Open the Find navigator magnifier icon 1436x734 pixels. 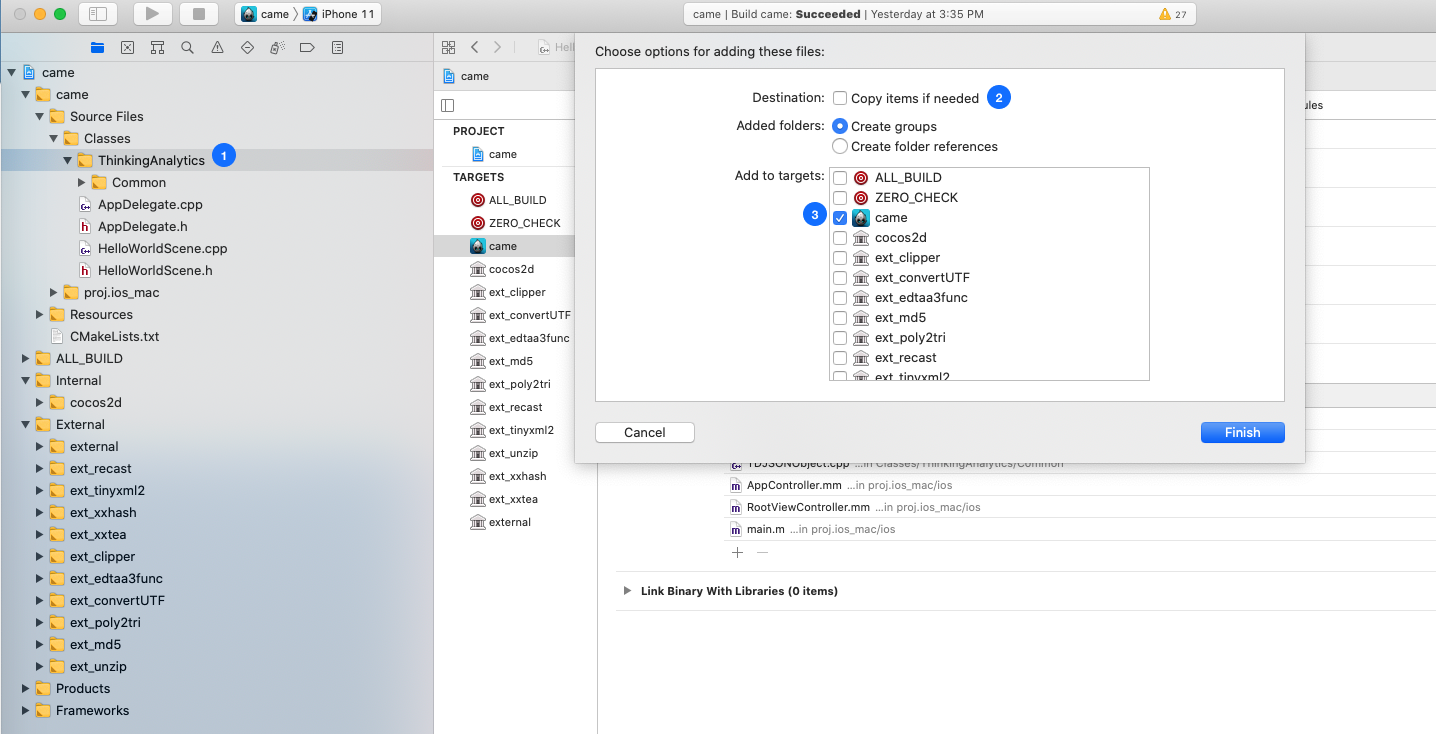tap(187, 47)
